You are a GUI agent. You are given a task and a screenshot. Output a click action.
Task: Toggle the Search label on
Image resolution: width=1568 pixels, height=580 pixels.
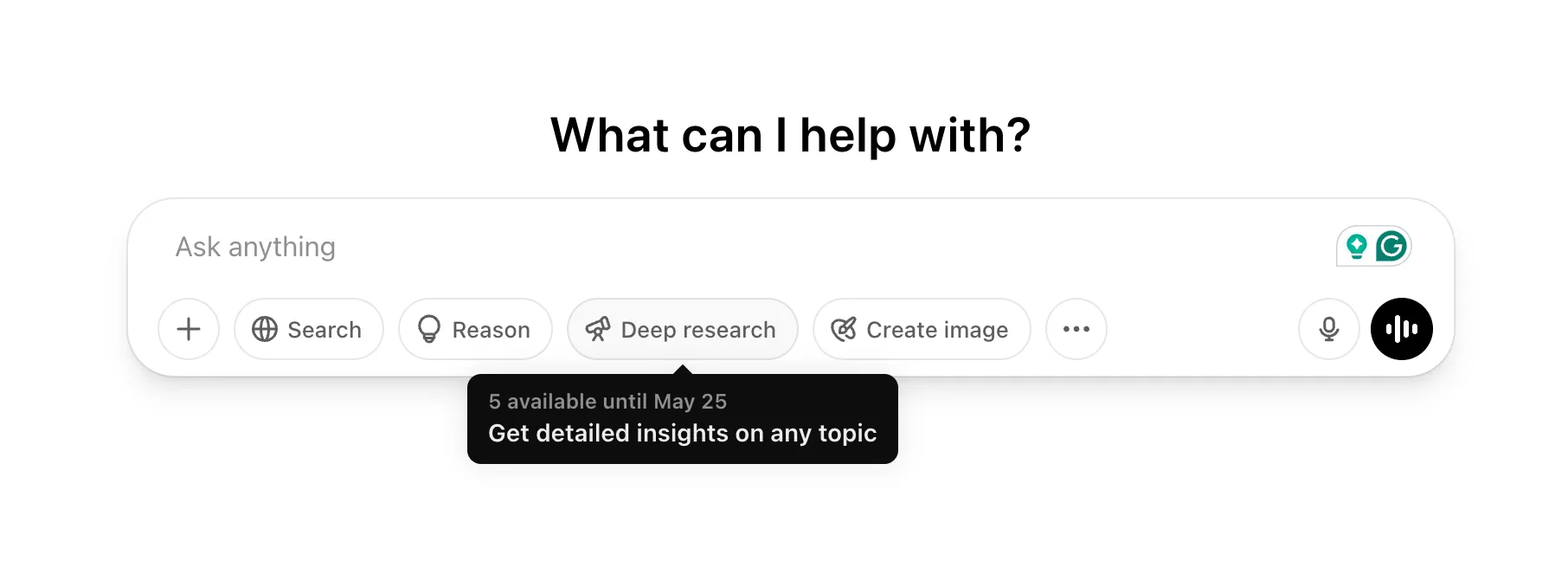tap(325, 330)
